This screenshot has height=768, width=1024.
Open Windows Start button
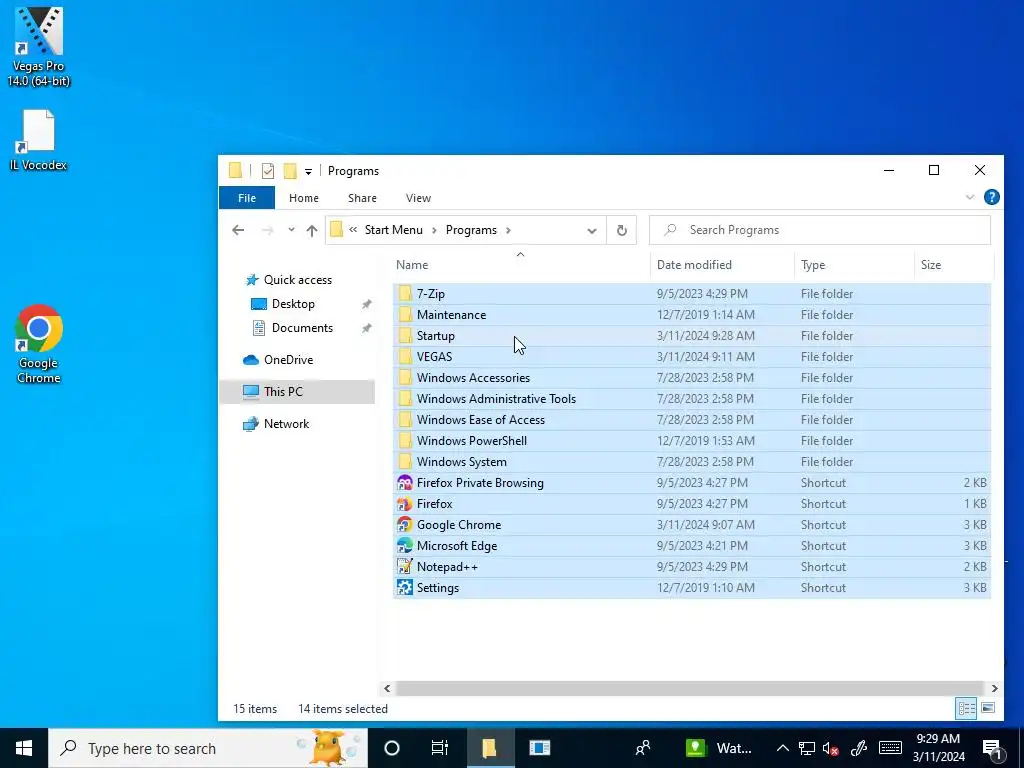coord(24,748)
